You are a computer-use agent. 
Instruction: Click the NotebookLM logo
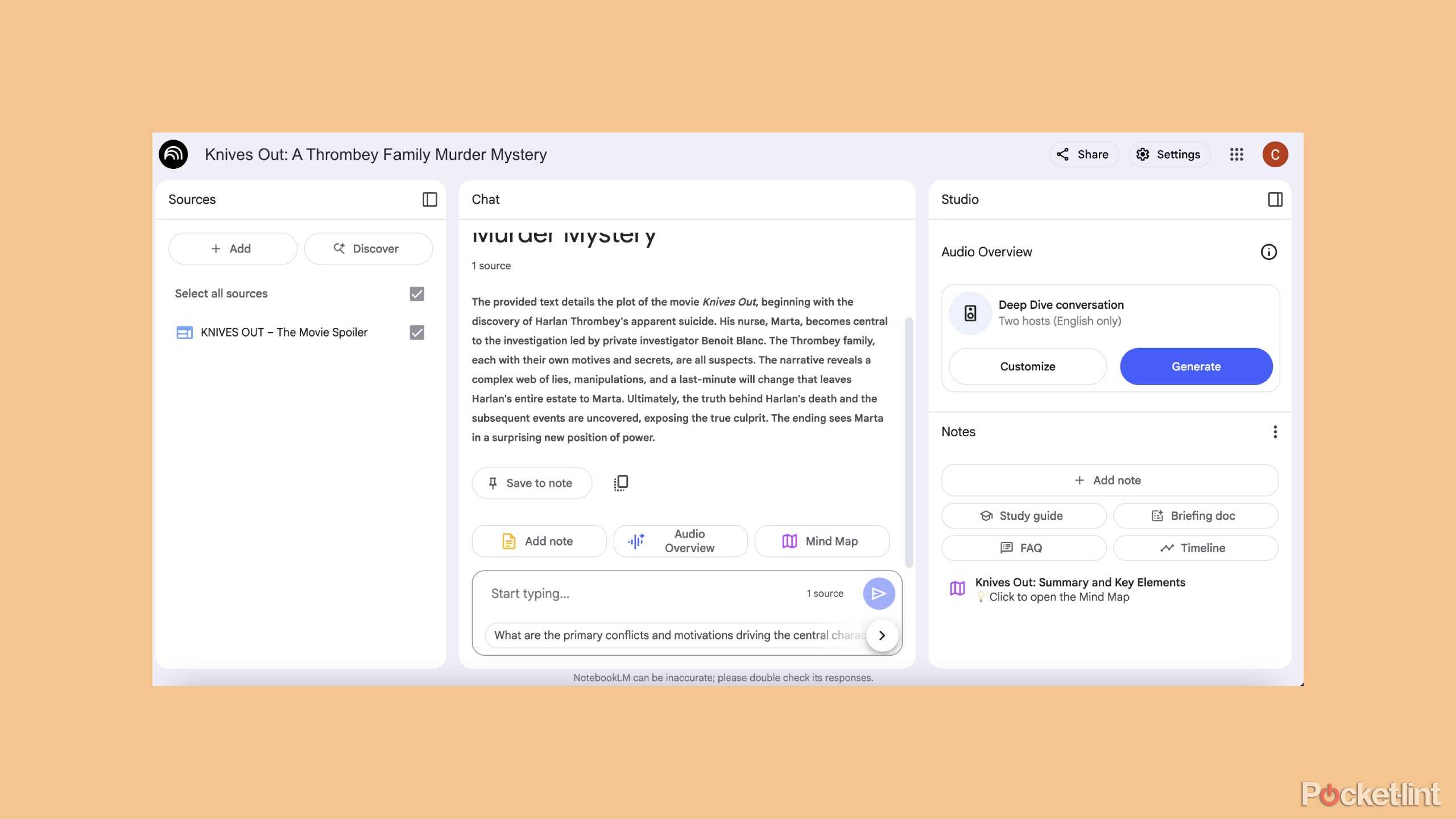tap(173, 154)
